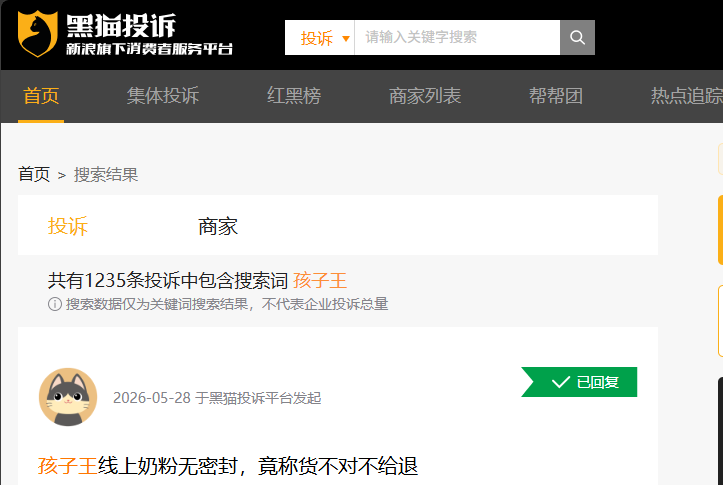Open the 集体投诉 nav tab
723x485 pixels.
[x=163, y=96]
